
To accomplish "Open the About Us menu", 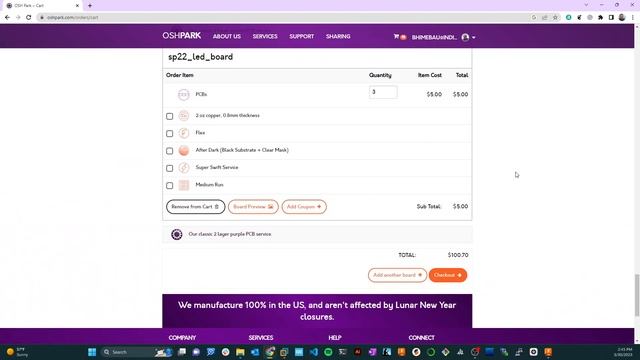I will pos(227,36).
